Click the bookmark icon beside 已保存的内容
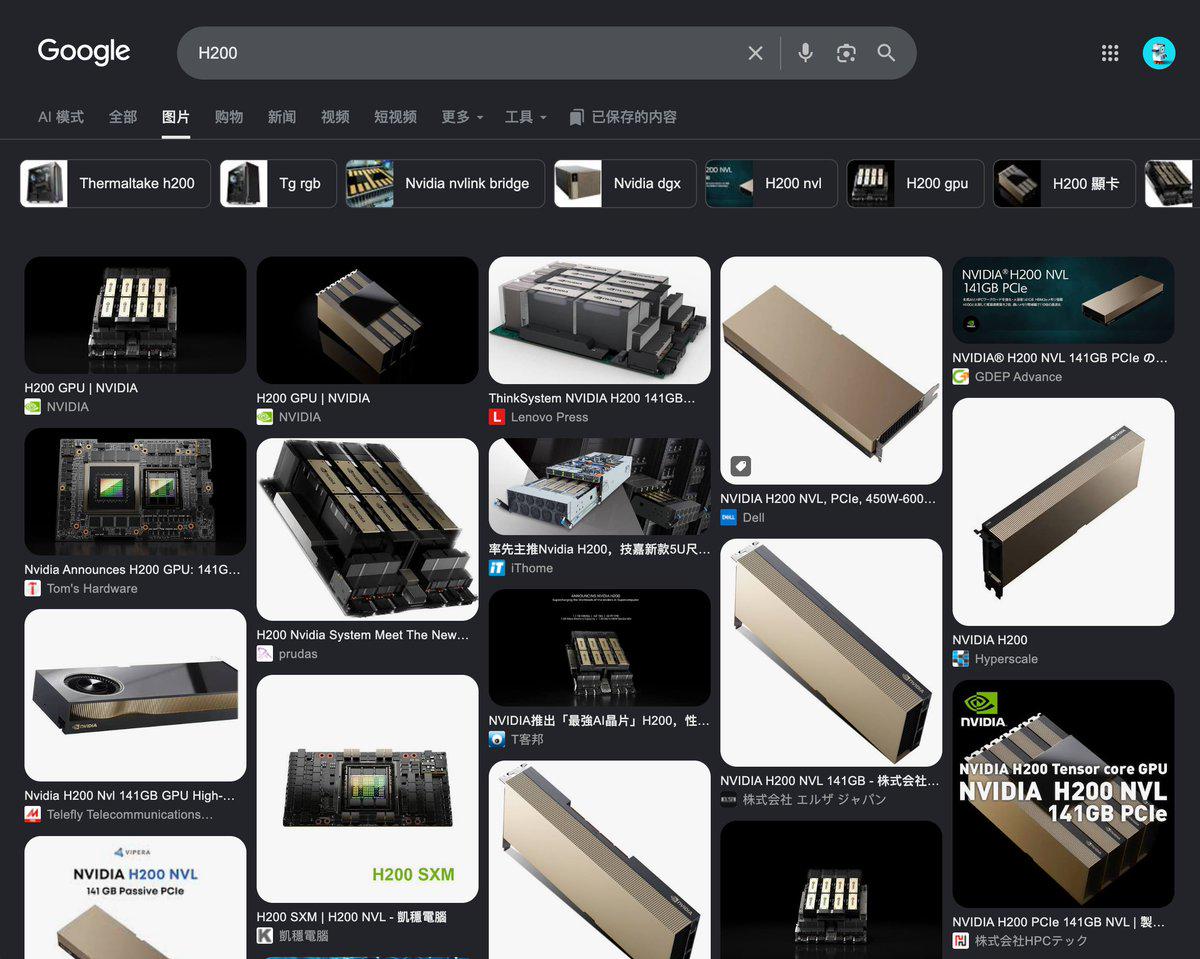 pos(576,117)
